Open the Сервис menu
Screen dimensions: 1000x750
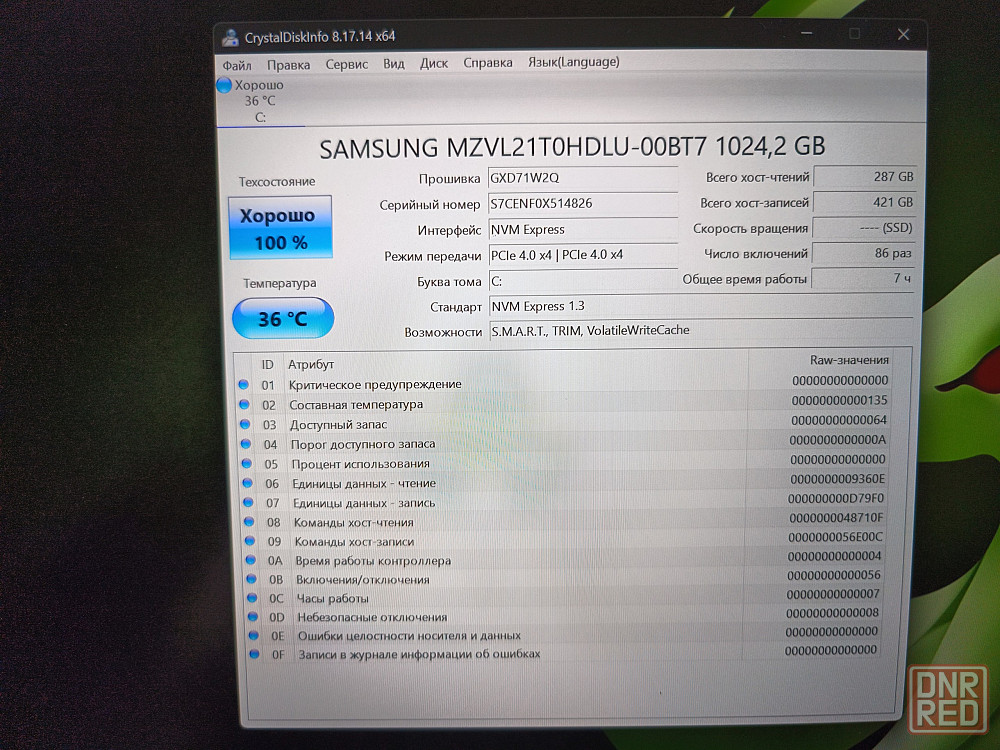tap(346, 64)
